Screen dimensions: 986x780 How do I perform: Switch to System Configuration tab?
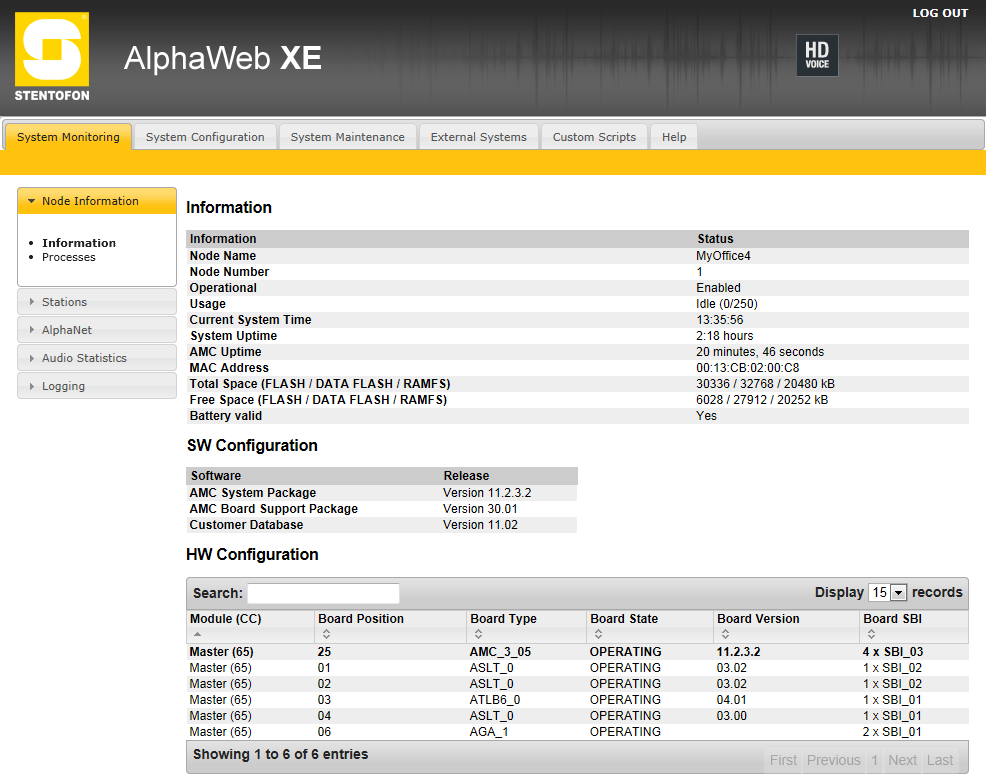(205, 137)
